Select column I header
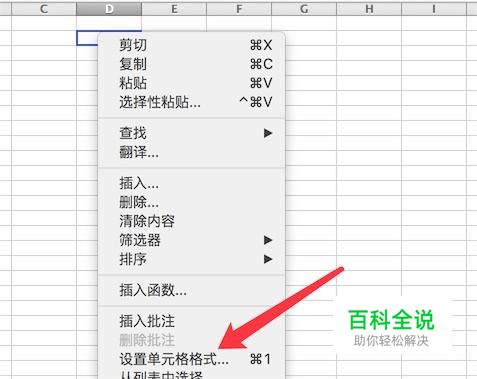Image resolution: width=477 pixels, height=379 pixels. point(434,9)
